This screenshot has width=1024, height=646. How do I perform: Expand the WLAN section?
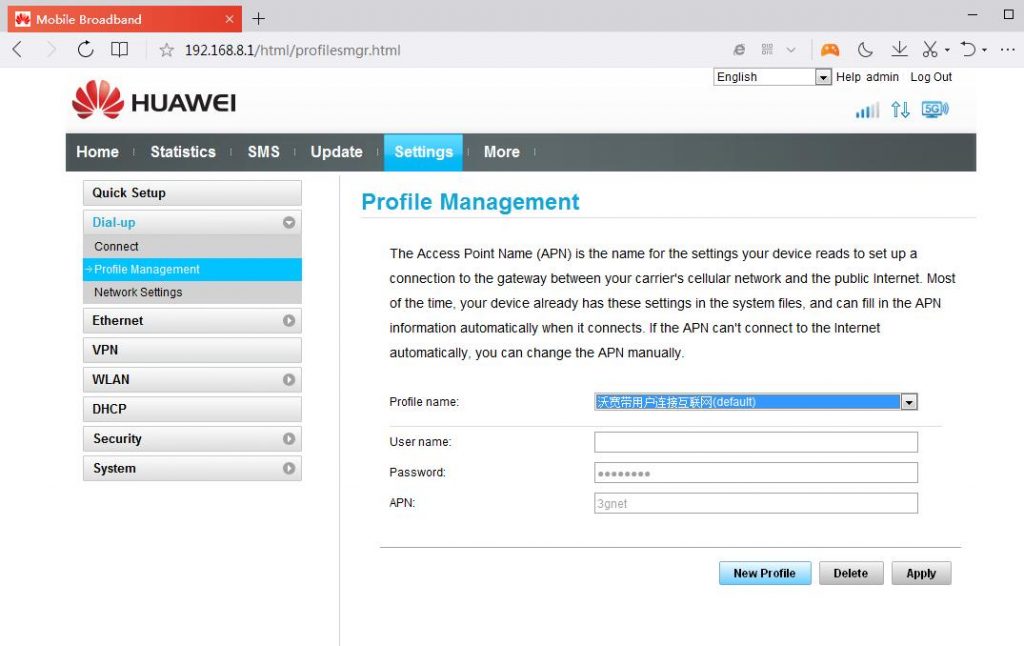191,379
